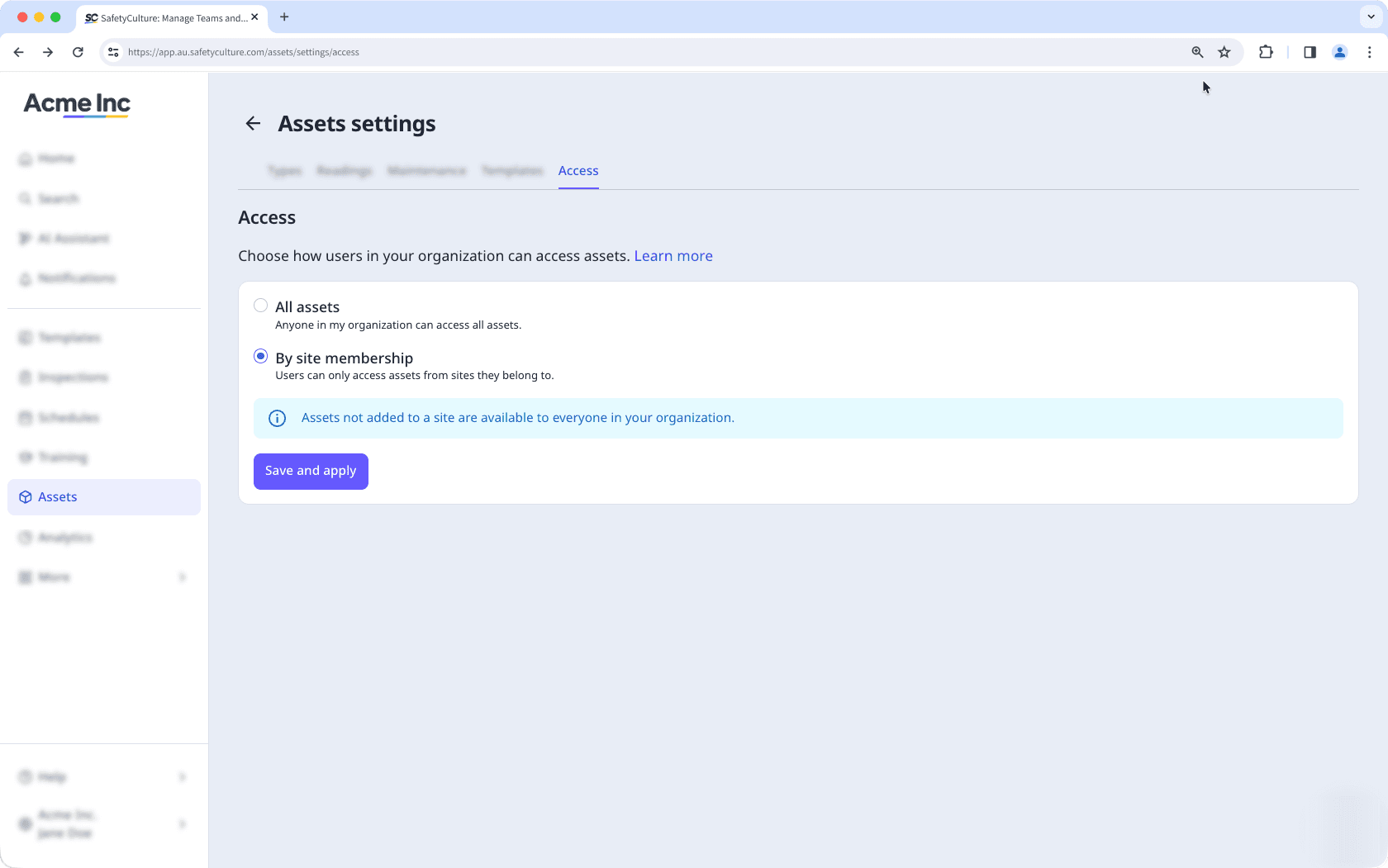
Task: Expand the Jane Doe account menu
Action: [182, 823]
